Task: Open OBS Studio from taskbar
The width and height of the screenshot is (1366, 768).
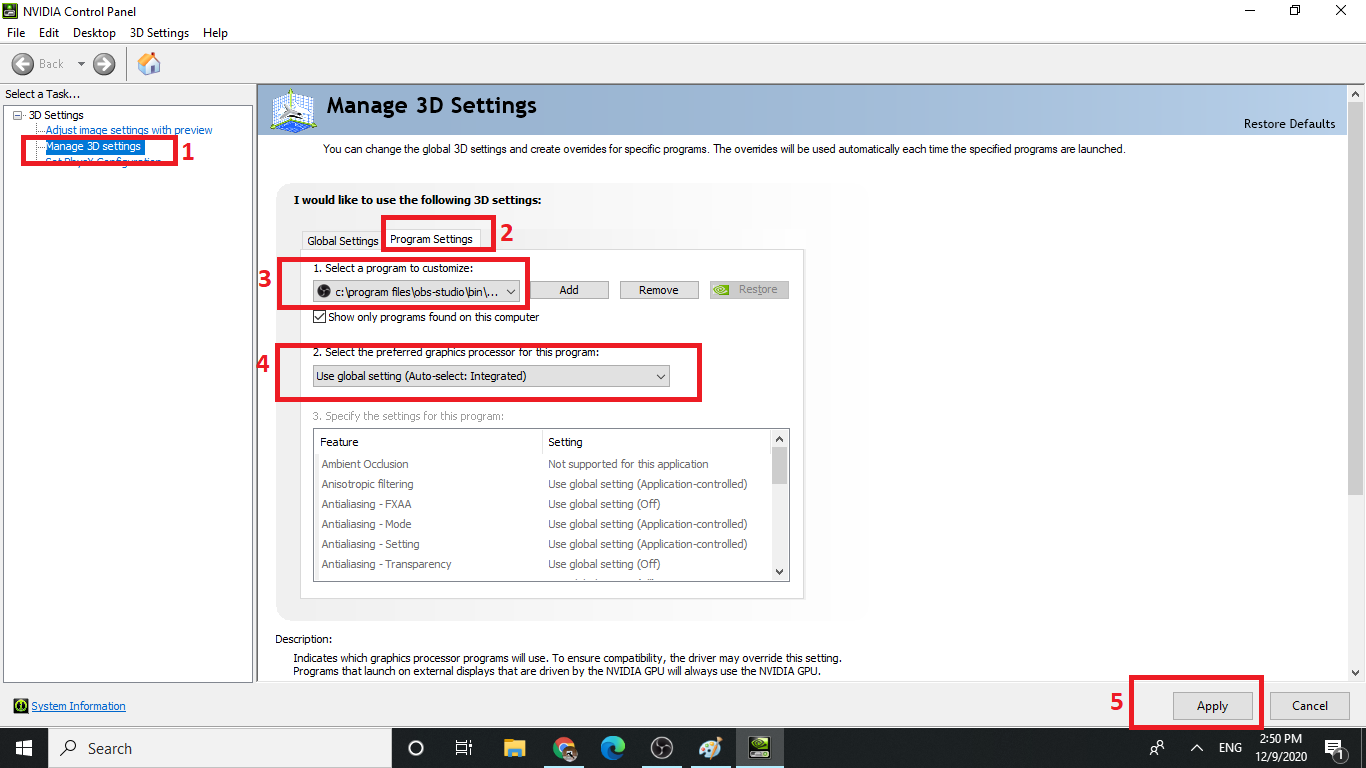Action: pyautogui.click(x=661, y=748)
